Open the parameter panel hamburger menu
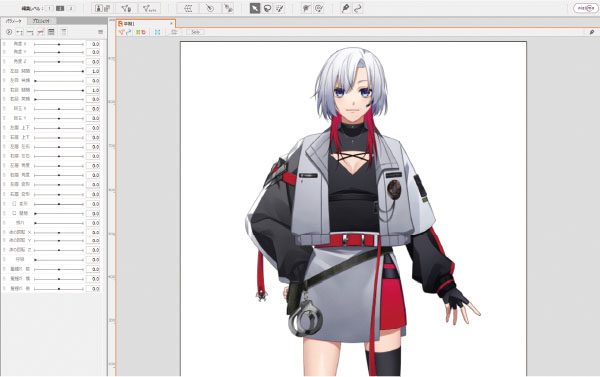The image size is (600, 377). coord(100,32)
